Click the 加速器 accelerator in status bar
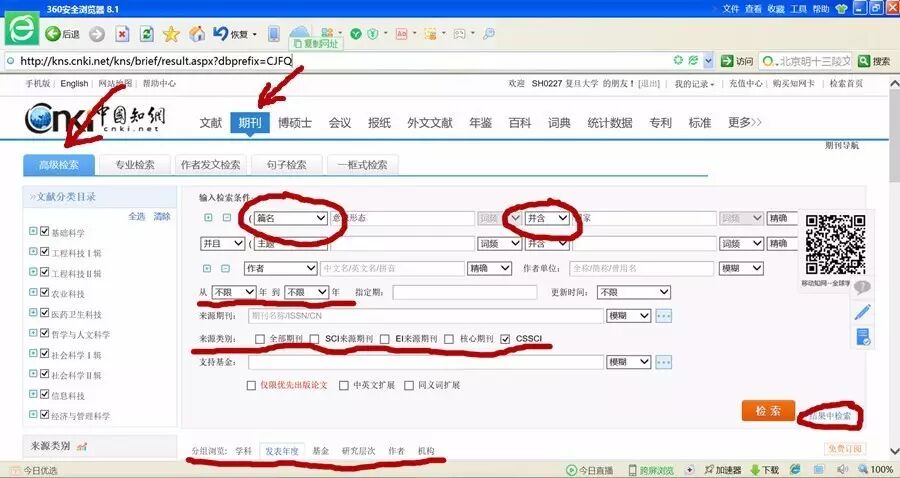 [722, 470]
